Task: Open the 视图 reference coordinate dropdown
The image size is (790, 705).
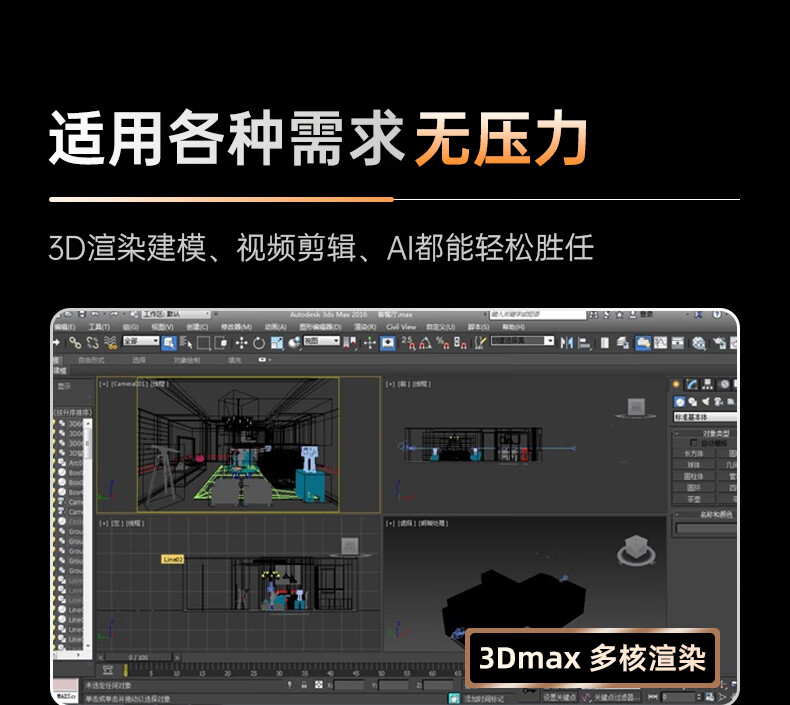Action: click(320, 341)
